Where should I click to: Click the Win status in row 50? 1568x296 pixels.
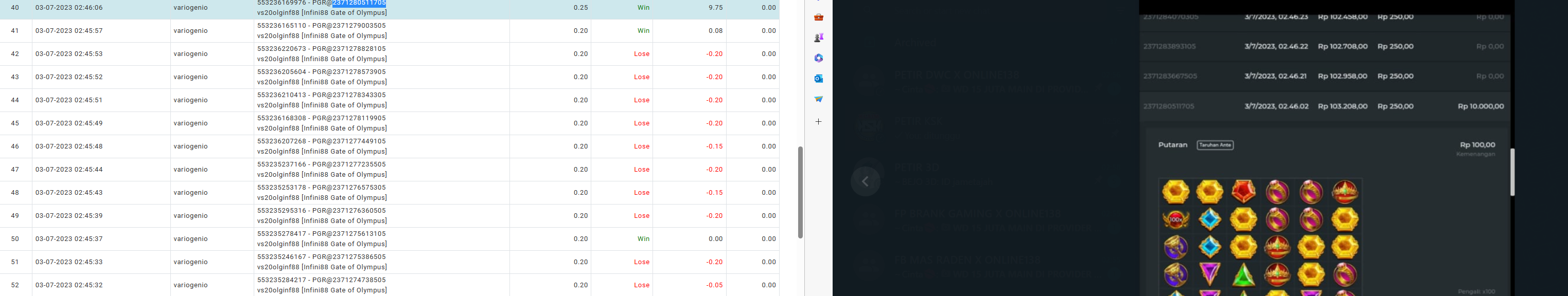click(x=643, y=239)
